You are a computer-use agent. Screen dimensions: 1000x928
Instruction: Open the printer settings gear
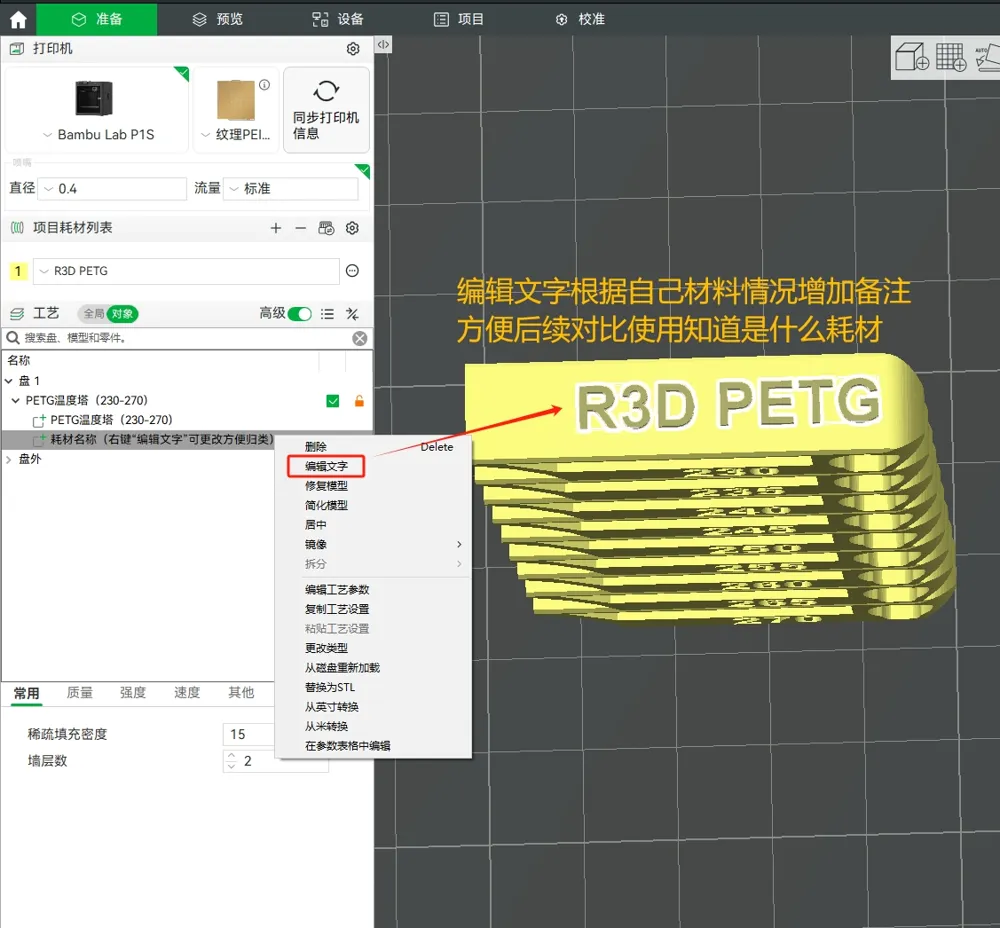click(353, 49)
